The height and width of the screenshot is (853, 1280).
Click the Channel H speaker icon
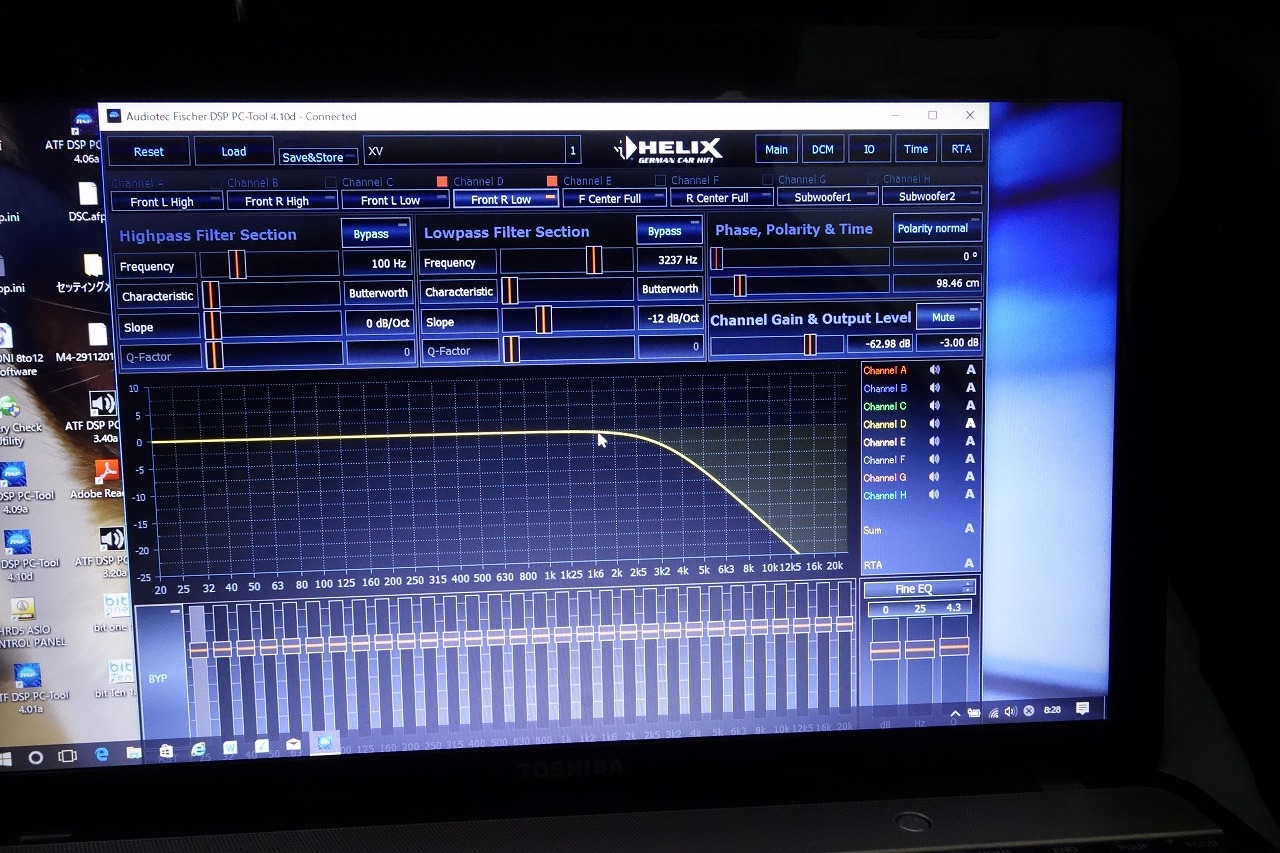tap(934, 495)
